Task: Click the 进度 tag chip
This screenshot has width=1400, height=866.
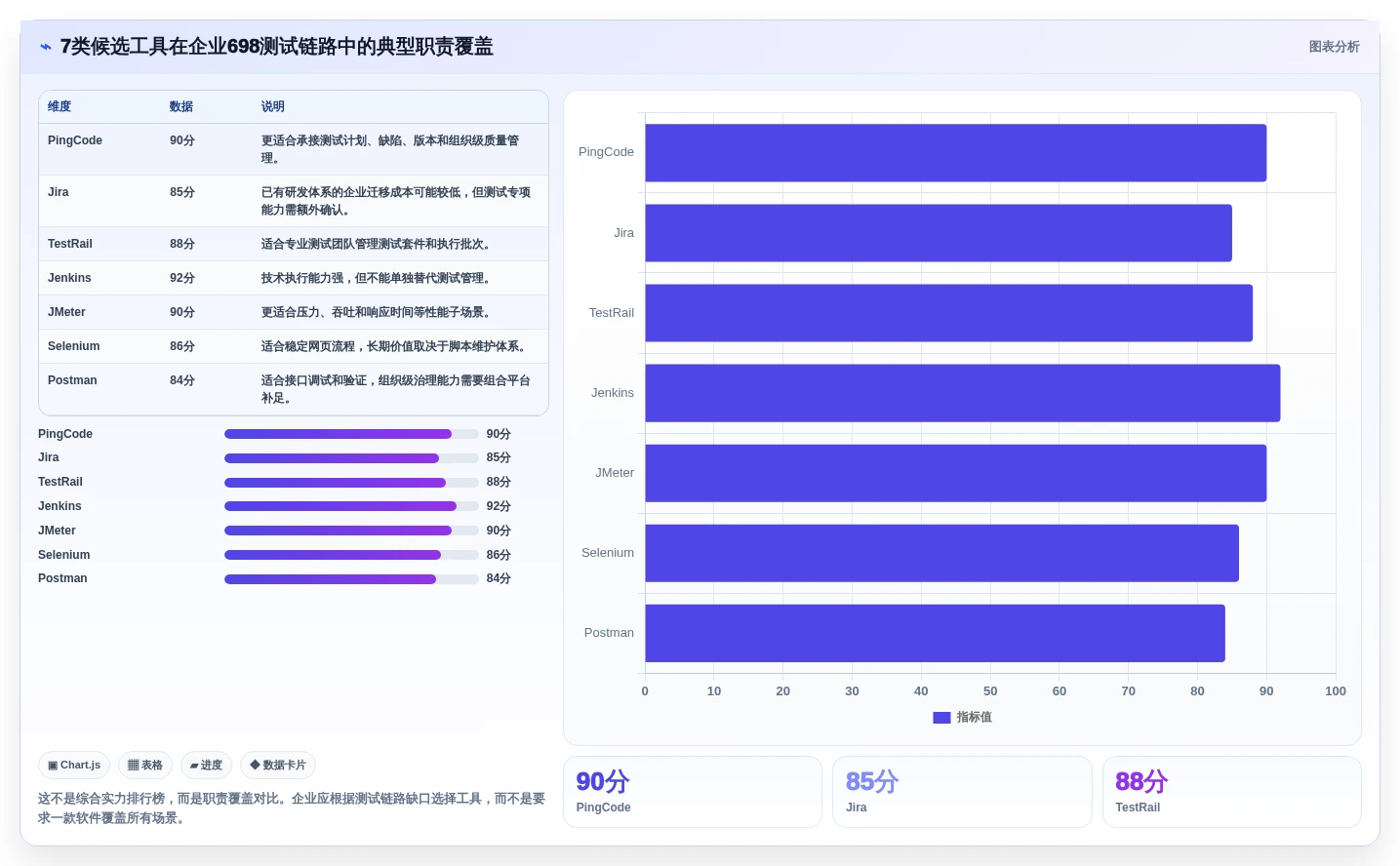Action: 206,766
